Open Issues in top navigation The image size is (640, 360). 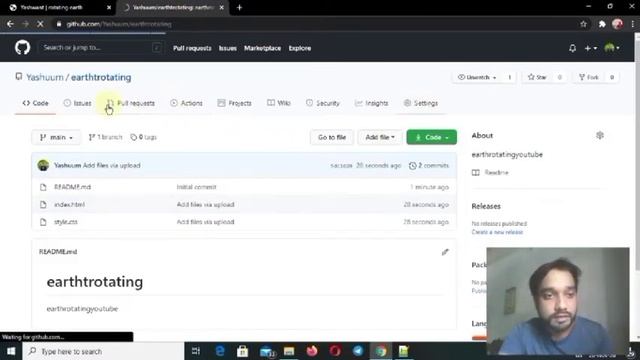[227, 48]
